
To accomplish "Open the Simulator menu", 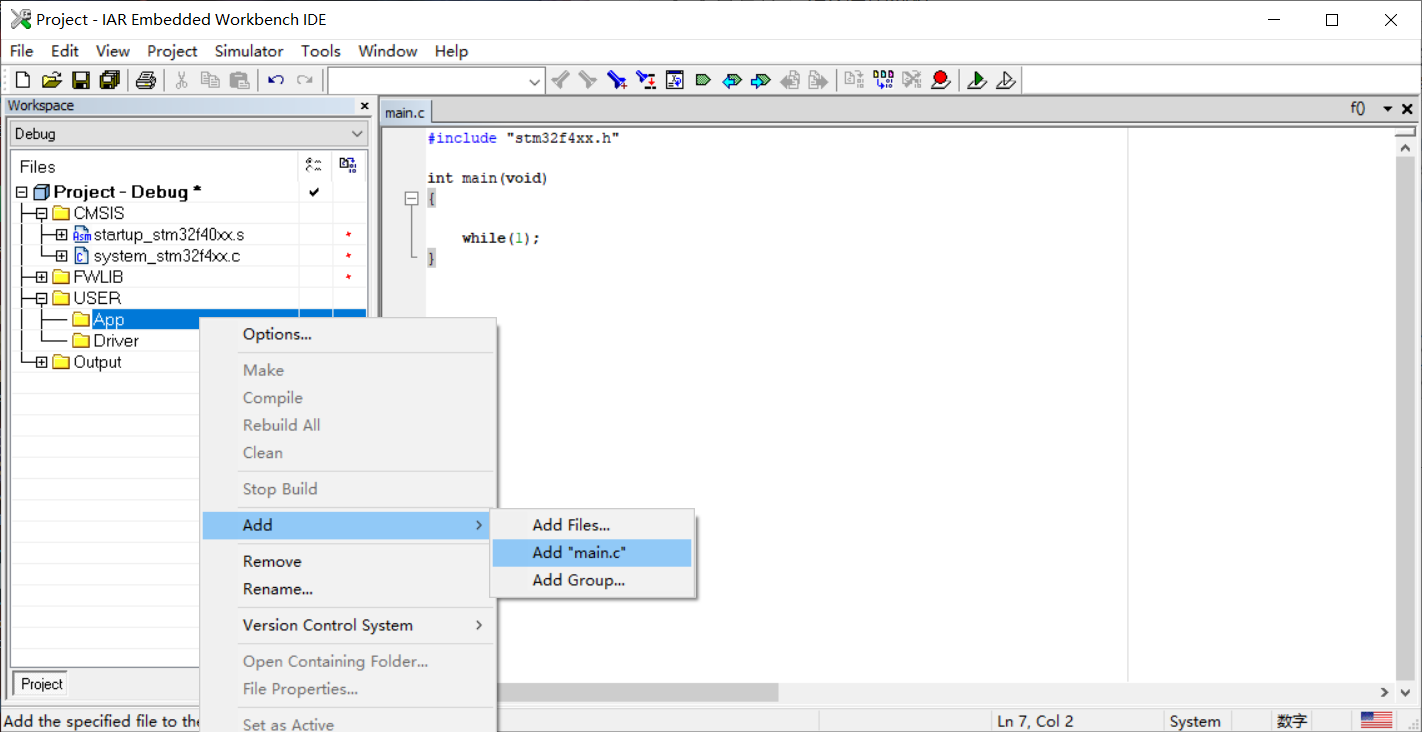I will coord(249,51).
